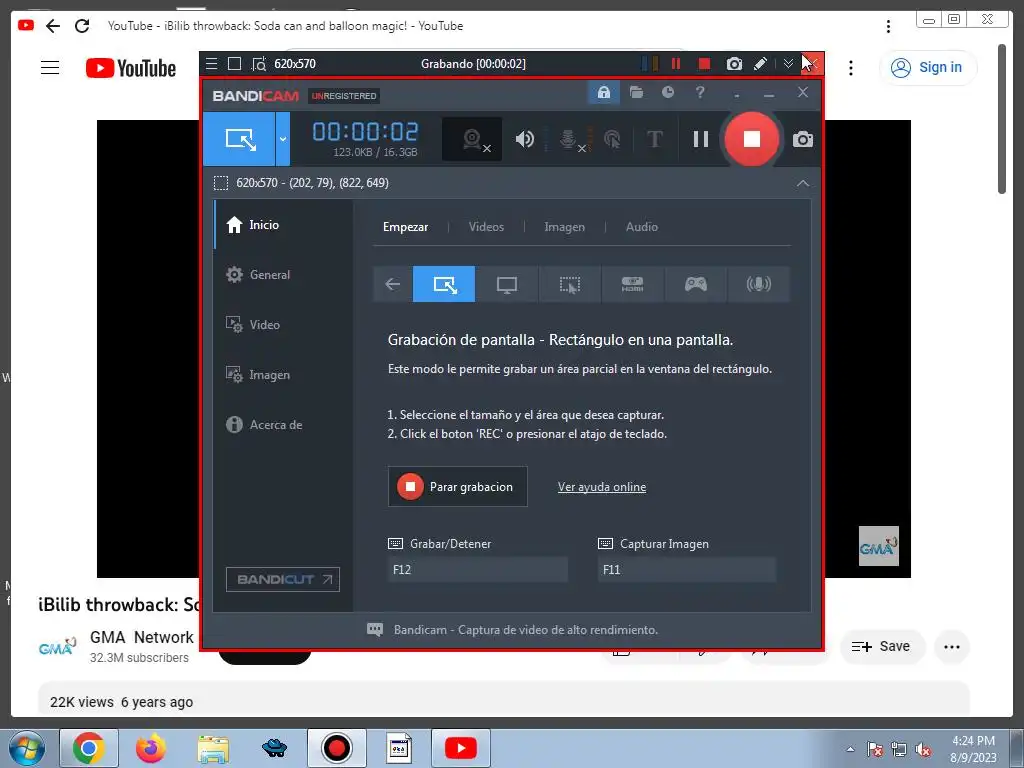Select rectangle area mode in mode selector row
The image size is (1024, 768).
pos(444,284)
